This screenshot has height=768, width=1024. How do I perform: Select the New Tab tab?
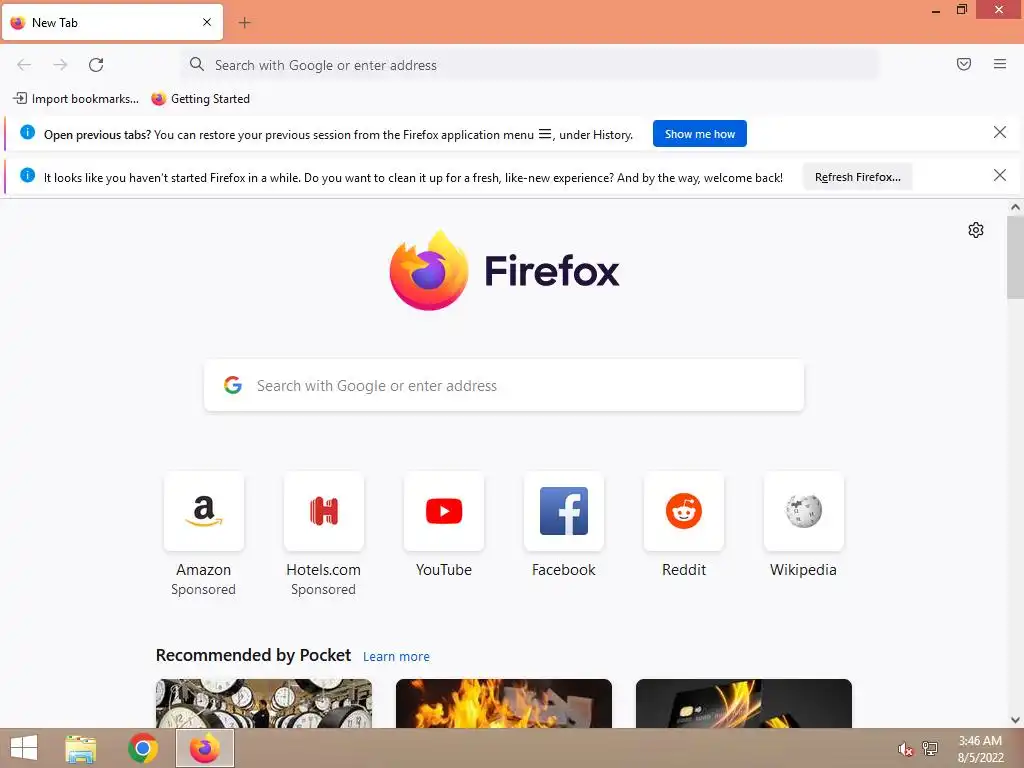[x=112, y=22]
